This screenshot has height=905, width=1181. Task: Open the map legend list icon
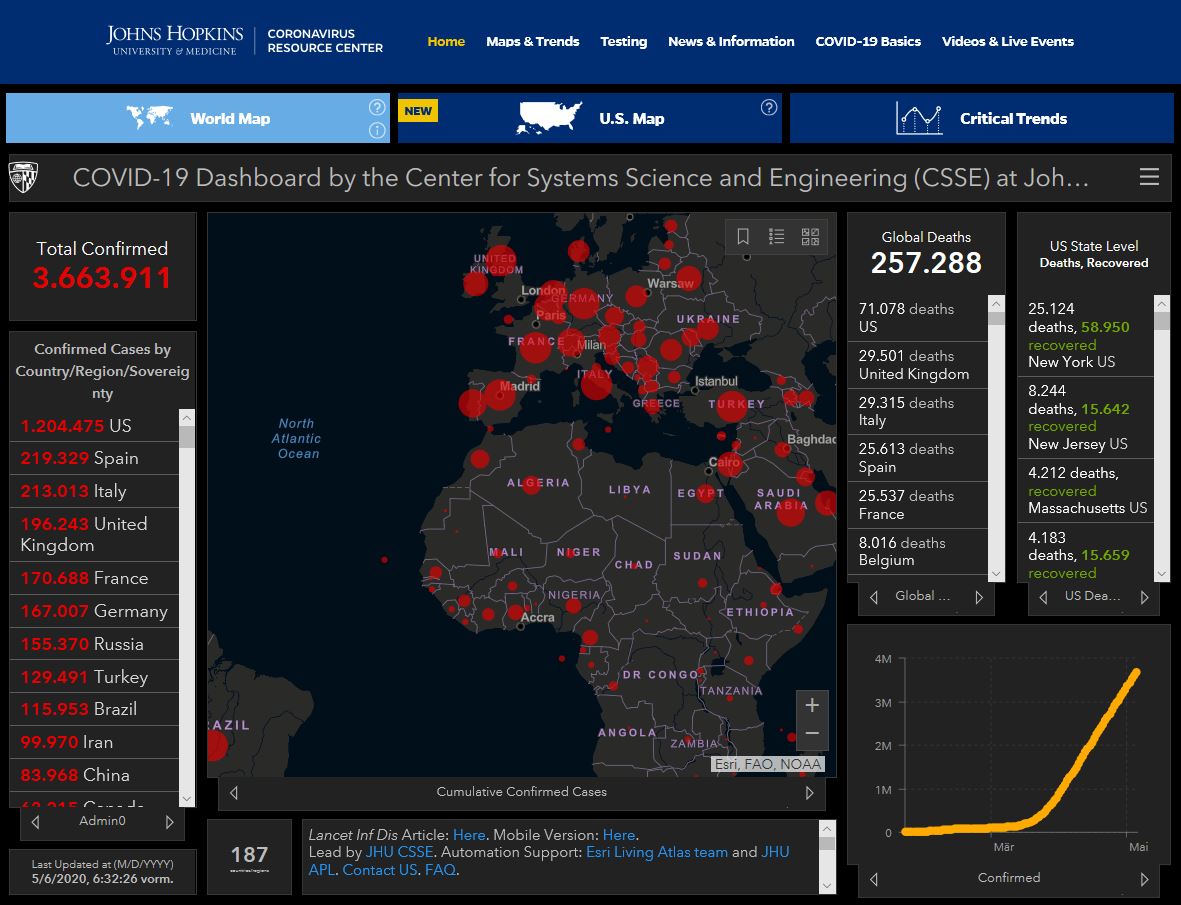click(x=777, y=237)
